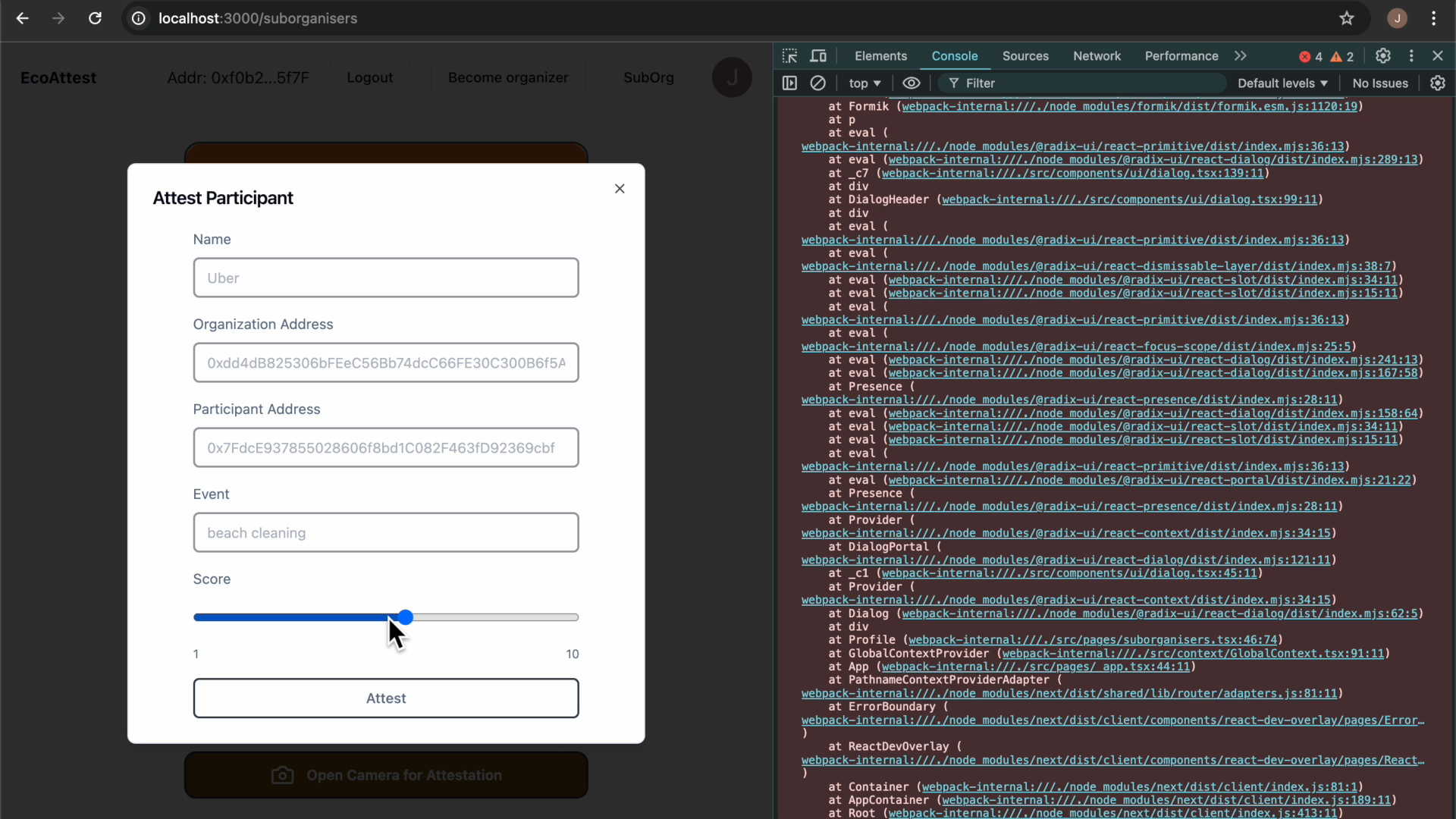Image resolution: width=1456 pixels, height=819 pixels.
Task: Expand more DevTools tabs chevron
Action: coord(1241,56)
